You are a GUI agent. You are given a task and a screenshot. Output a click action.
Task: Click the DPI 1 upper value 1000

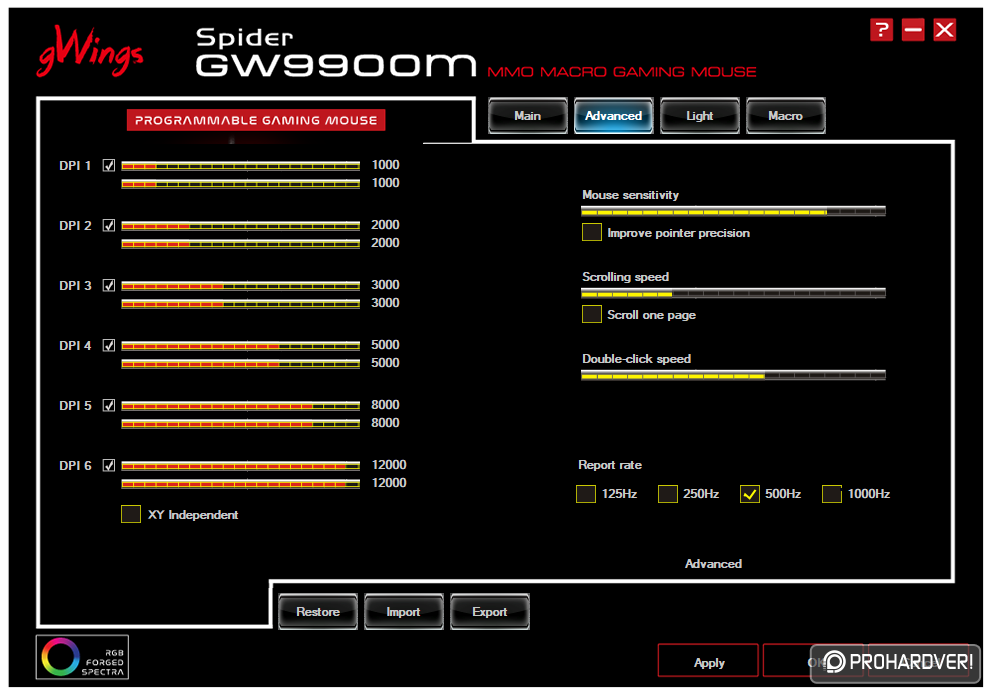[385, 165]
